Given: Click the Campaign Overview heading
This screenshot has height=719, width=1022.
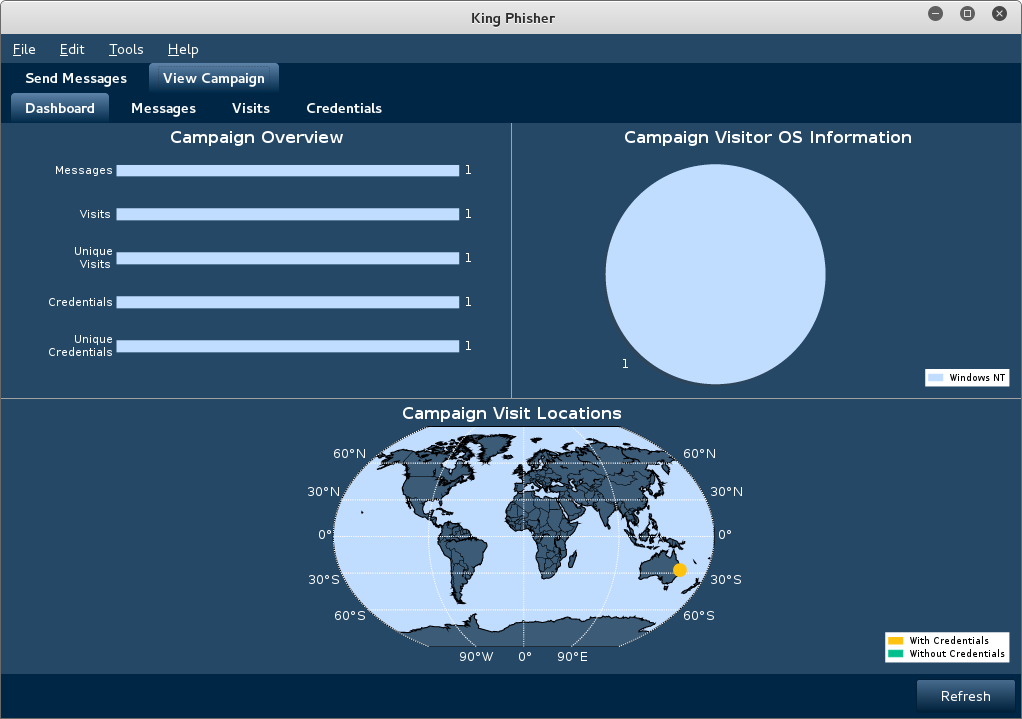Looking at the screenshot, I should [257, 138].
